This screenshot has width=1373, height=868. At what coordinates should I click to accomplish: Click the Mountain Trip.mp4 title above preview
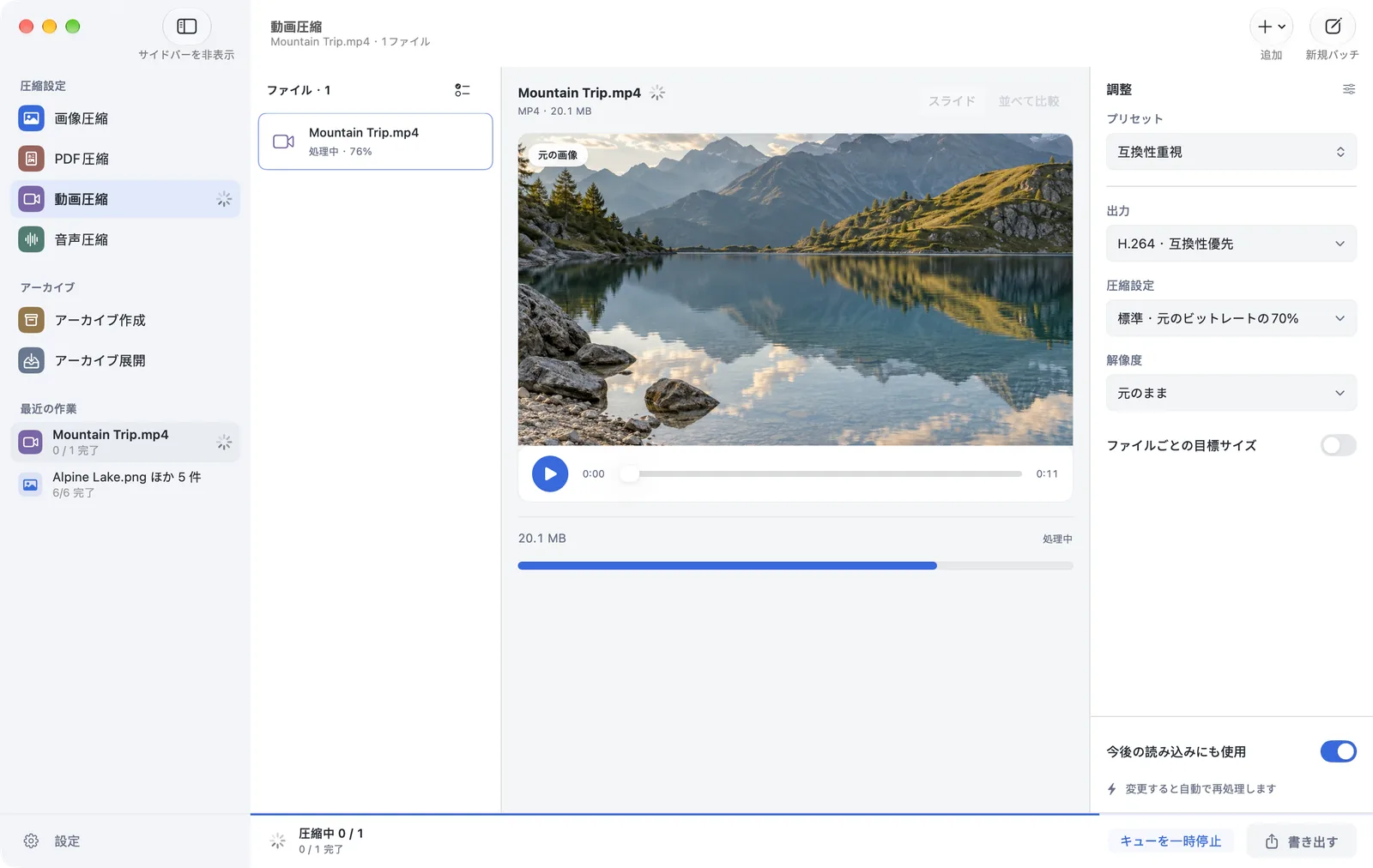[x=579, y=93]
